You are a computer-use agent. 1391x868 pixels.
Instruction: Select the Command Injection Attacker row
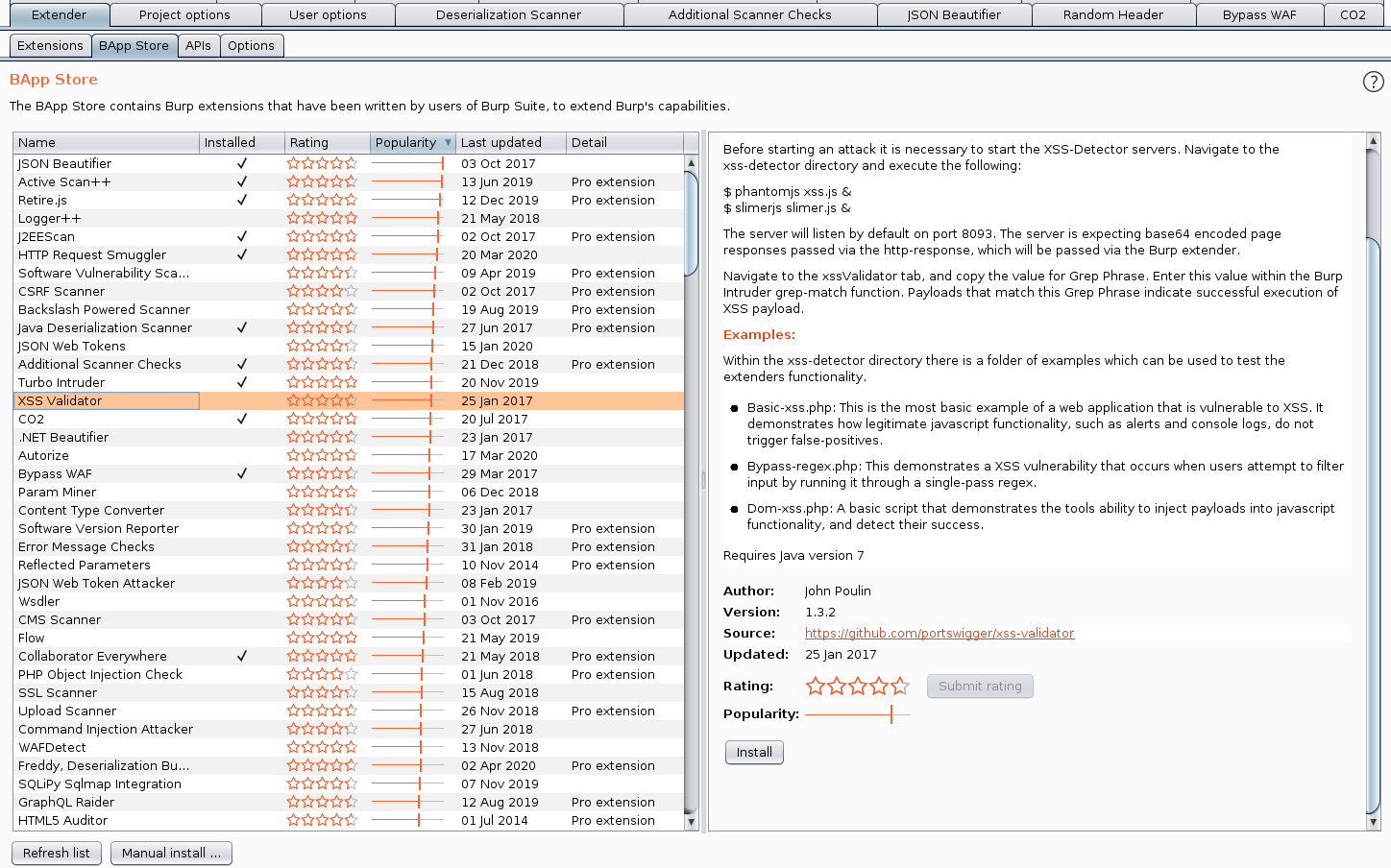click(x=349, y=729)
